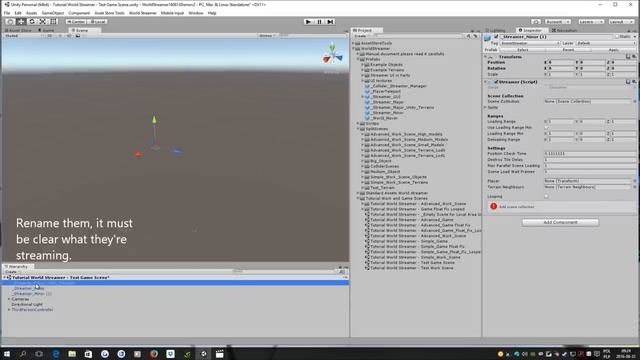The width and height of the screenshot is (640, 360).
Task: Click the Terrain Neighbours object picker circle
Action: (635, 187)
